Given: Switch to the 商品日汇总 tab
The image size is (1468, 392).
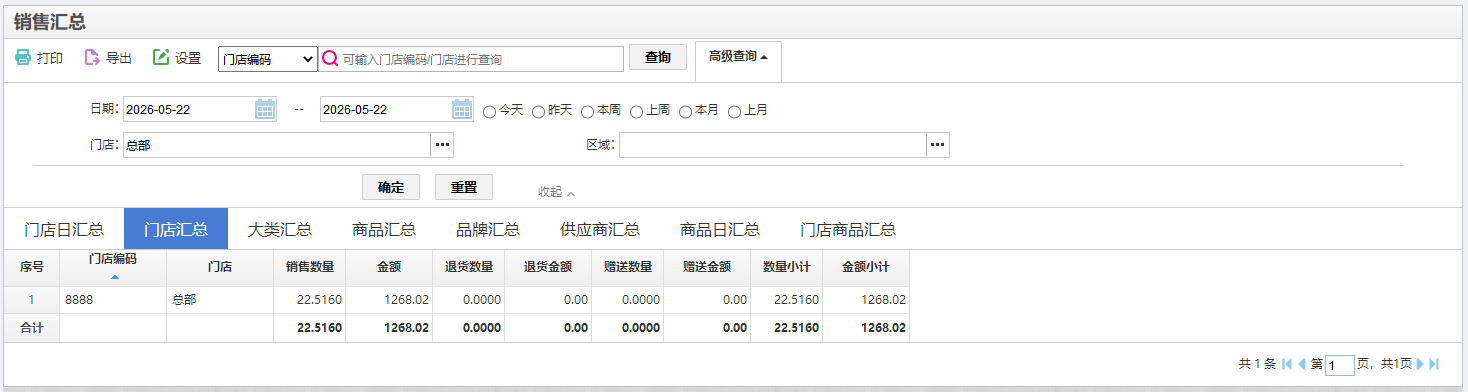Looking at the screenshot, I should point(720,229).
